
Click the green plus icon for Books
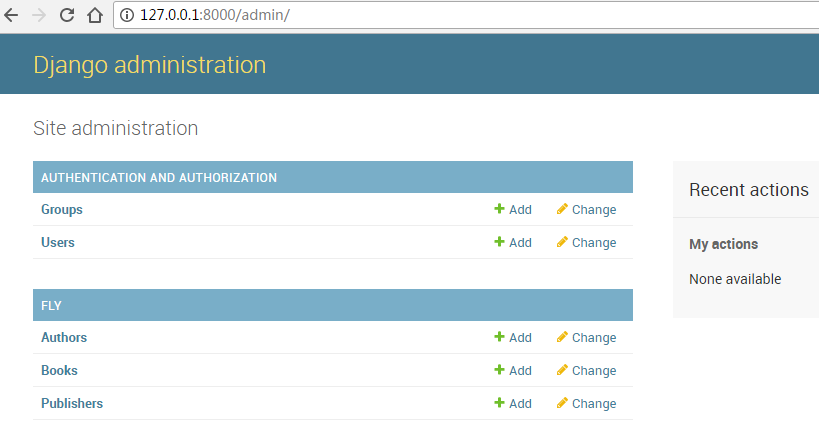point(499,370)
